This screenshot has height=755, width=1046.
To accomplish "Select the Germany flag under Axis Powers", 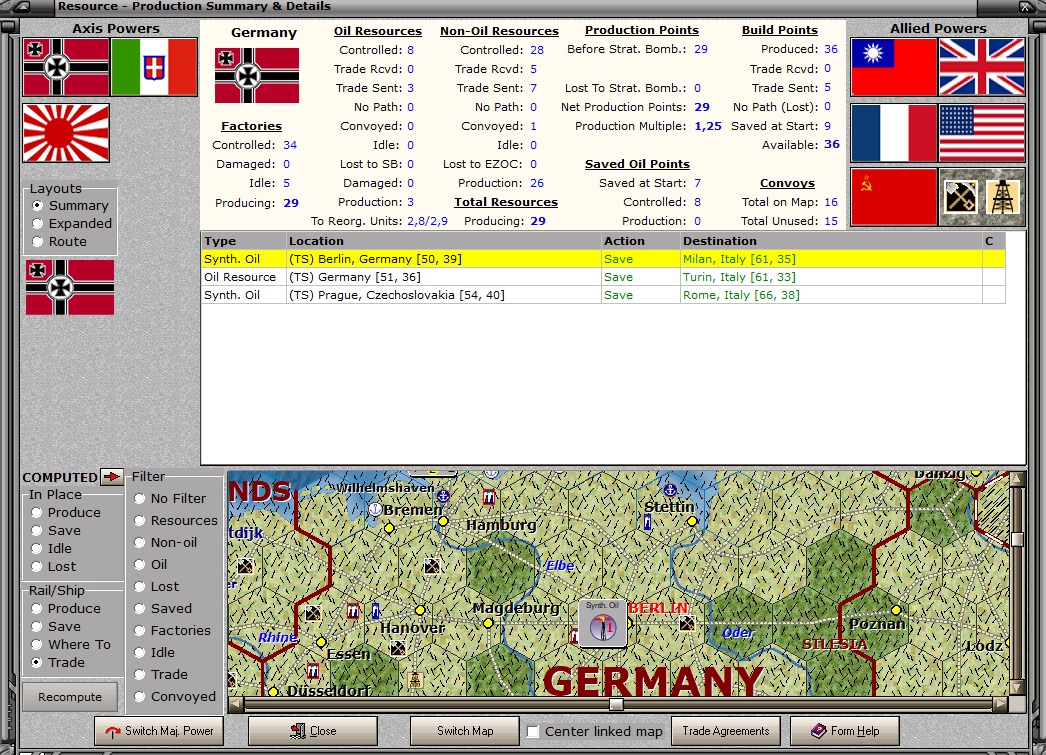I will pyautogui.click(x=66, y=67).
